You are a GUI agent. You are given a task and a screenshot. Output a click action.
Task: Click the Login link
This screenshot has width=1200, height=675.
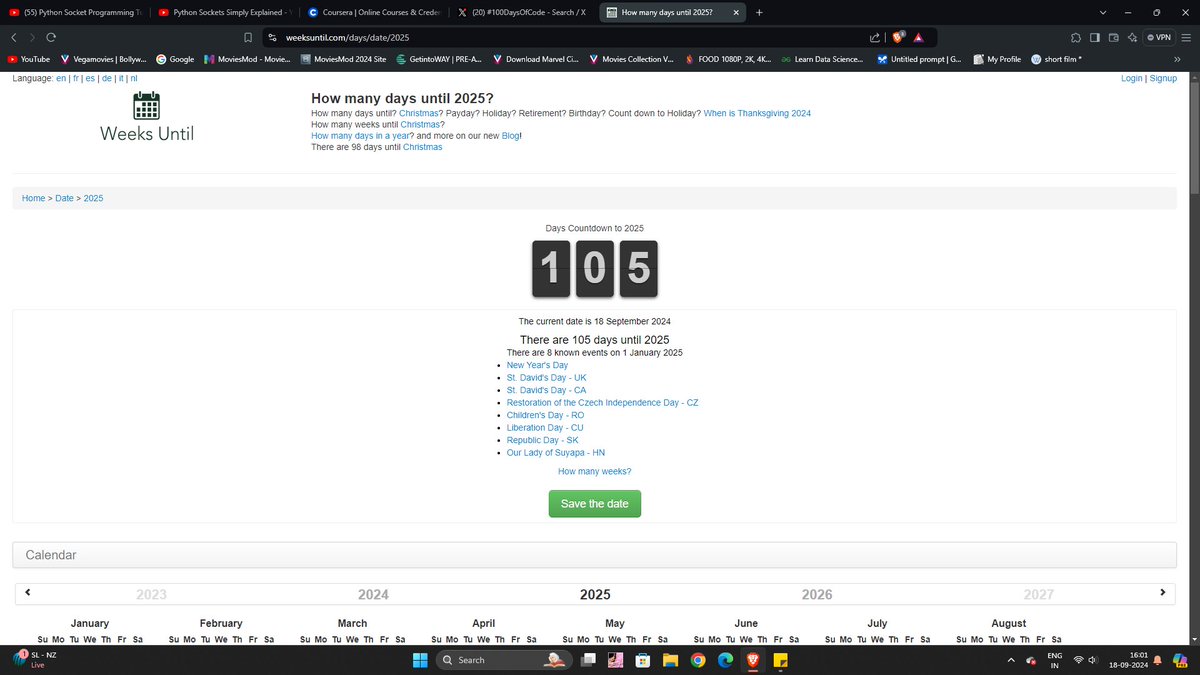click(x=1132, y=78)
